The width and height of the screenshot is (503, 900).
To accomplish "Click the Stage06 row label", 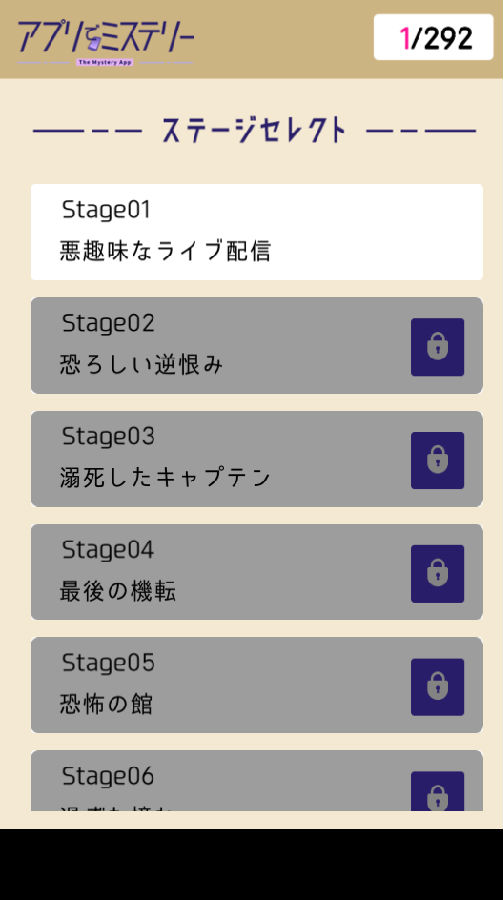I will coord(108,777).
